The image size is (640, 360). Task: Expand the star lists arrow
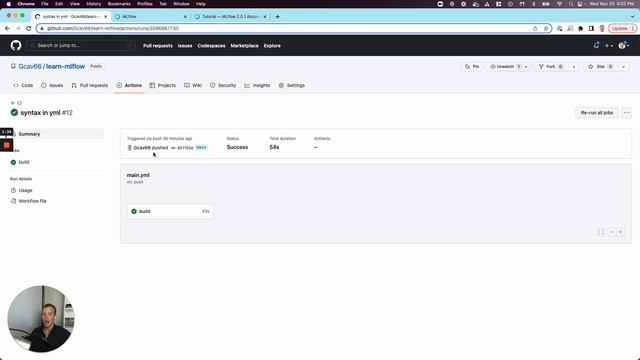pyautogui.click(x=624, y=67)
